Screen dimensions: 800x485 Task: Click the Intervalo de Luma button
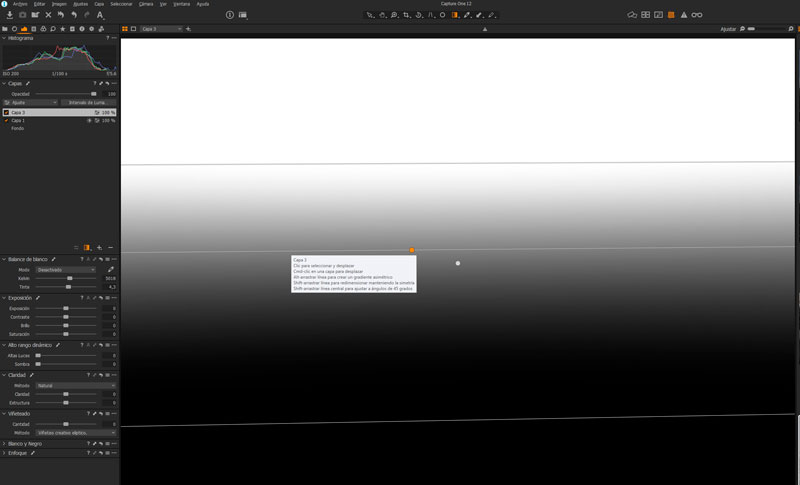[87, 102]
